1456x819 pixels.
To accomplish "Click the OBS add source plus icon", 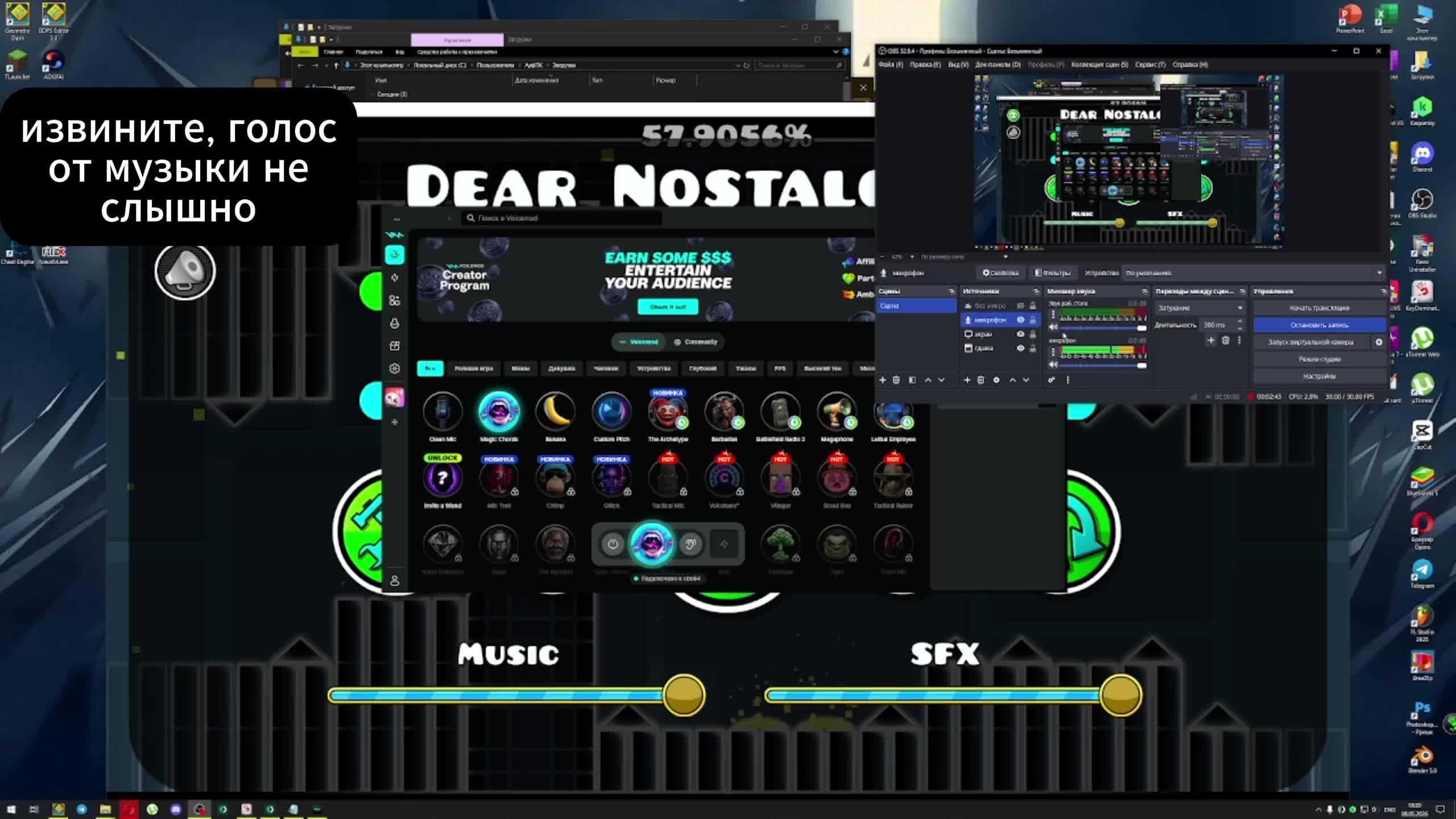I will pos(966,380).
